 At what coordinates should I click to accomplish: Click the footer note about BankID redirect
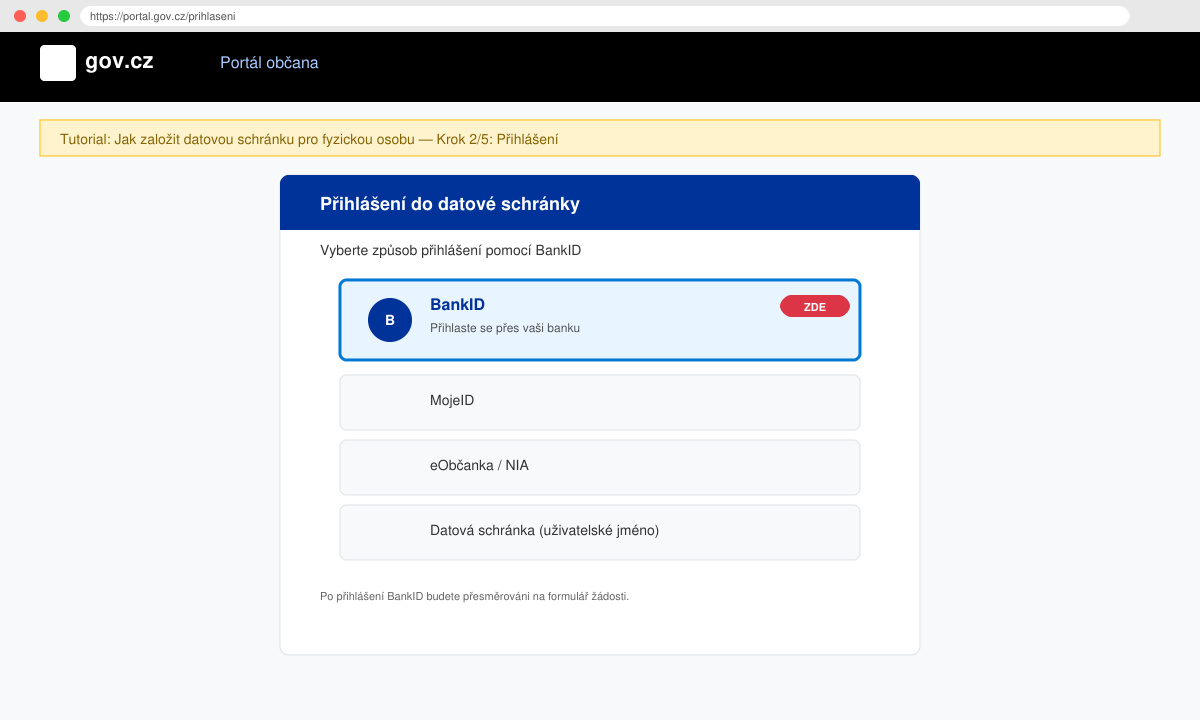(474, 596)
